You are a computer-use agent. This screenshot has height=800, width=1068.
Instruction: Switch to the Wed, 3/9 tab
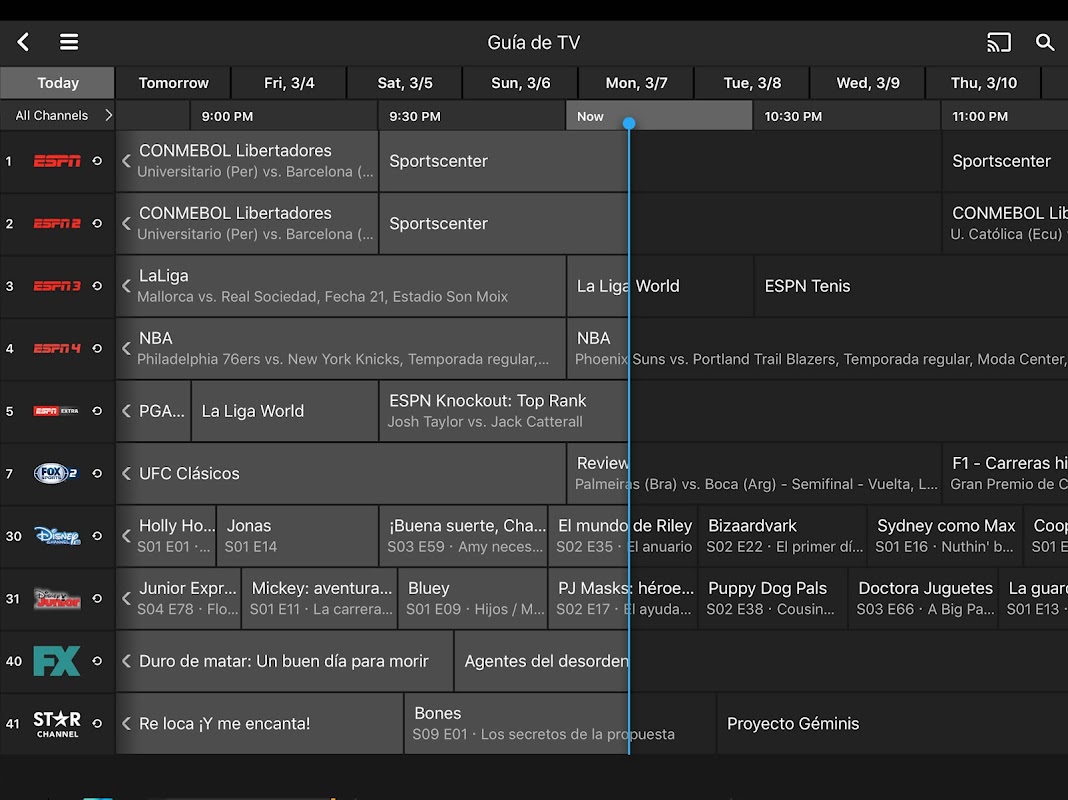pyautogui.click(x=868, y=83)
